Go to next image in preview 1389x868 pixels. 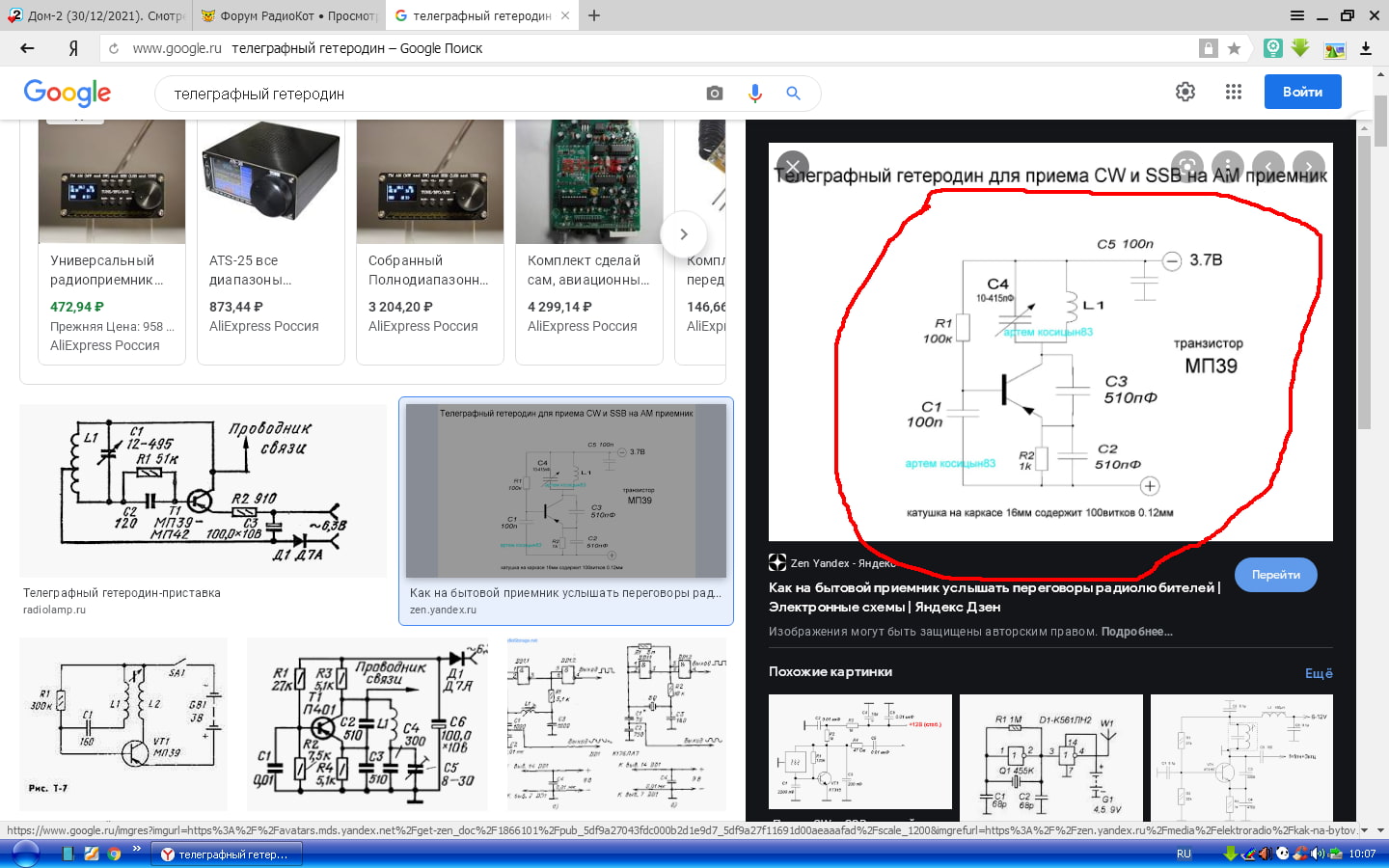coord(1309,166)
